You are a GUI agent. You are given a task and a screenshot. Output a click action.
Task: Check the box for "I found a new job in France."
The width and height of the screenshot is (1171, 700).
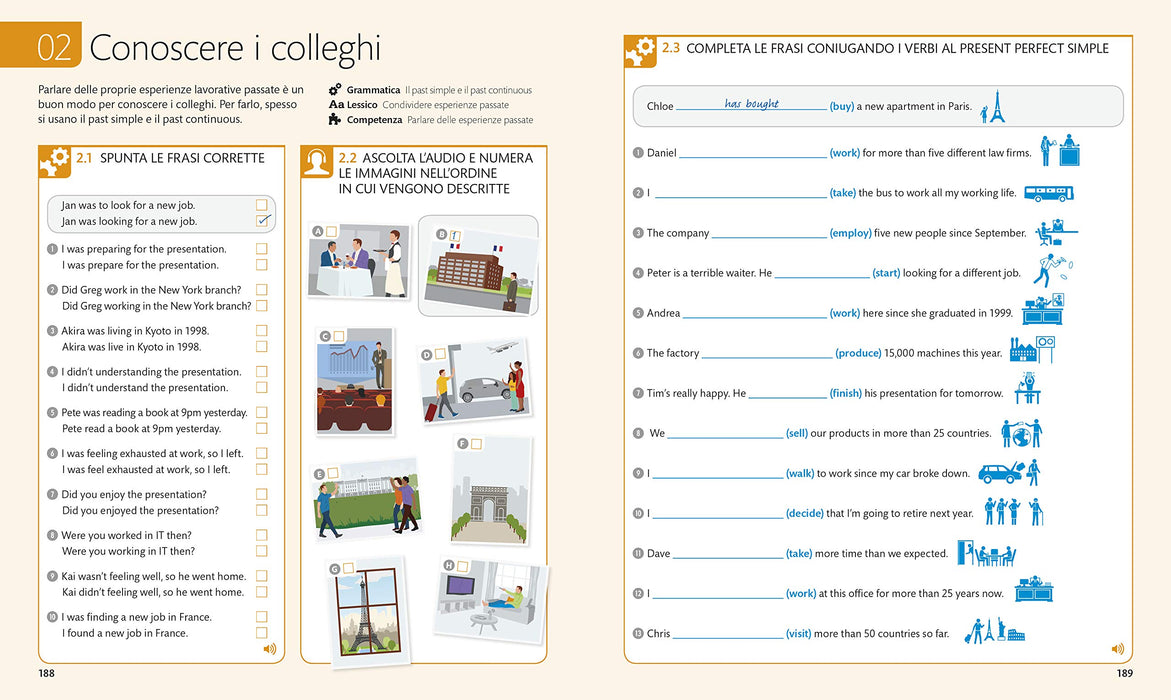click(261, 633)
